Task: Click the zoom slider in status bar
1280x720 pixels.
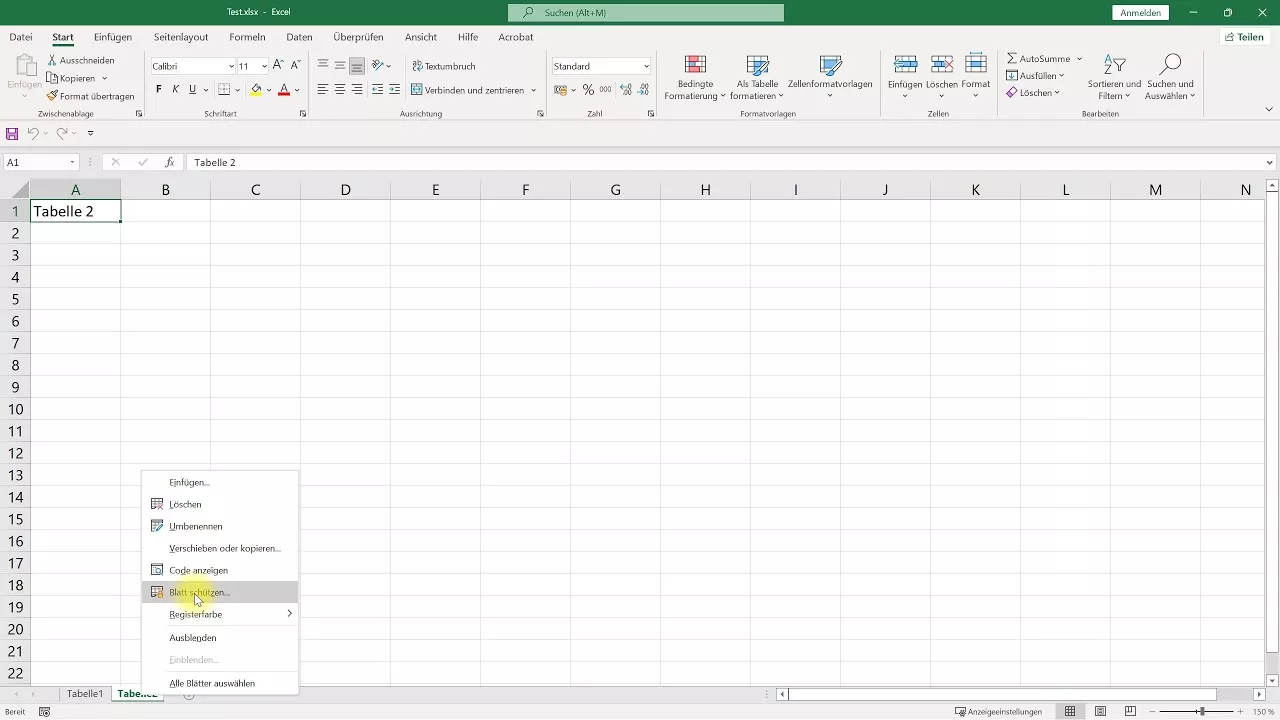Action: (1202, 711)
